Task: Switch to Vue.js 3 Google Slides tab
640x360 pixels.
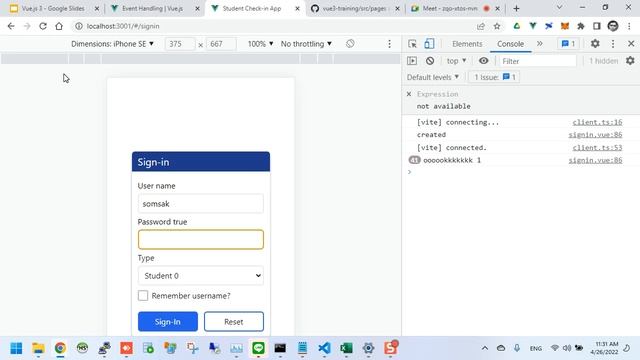Action: [52, 9]
